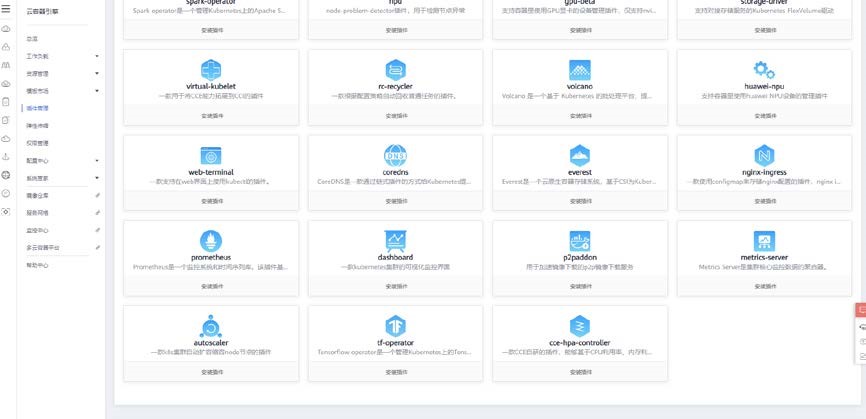Expand the 工作负载 menu arrow
This screenshot has height=419, width=866.
pos(97,56)
